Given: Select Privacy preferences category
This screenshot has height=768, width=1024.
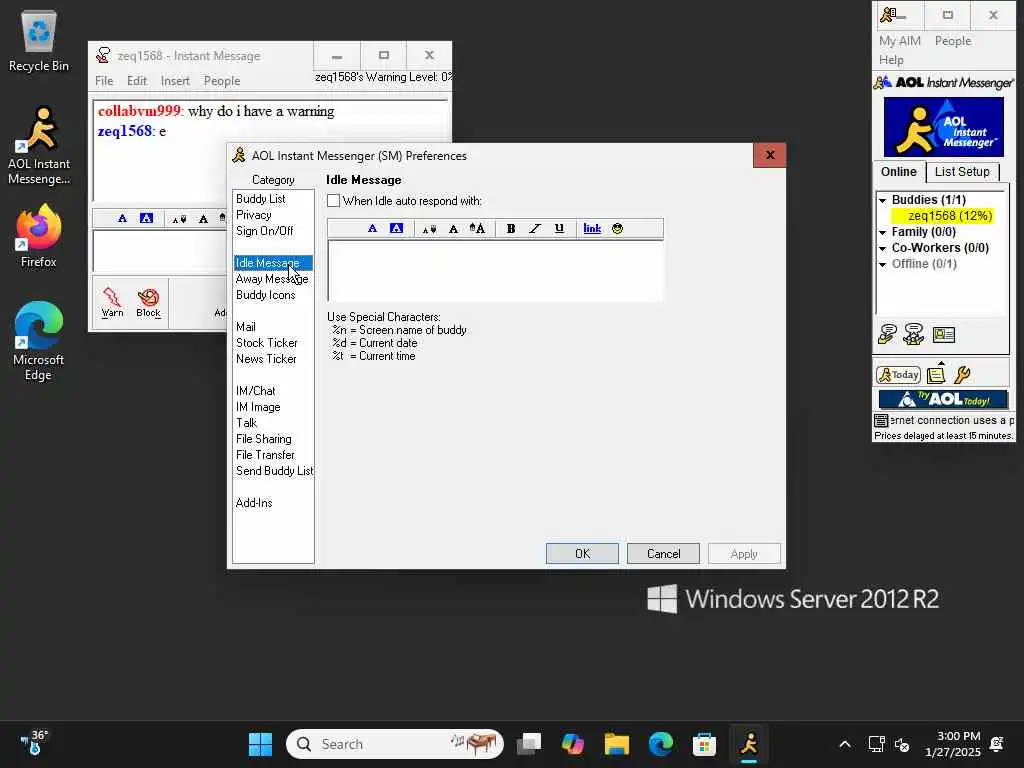Looking at the screenshot, I should 253,215.
